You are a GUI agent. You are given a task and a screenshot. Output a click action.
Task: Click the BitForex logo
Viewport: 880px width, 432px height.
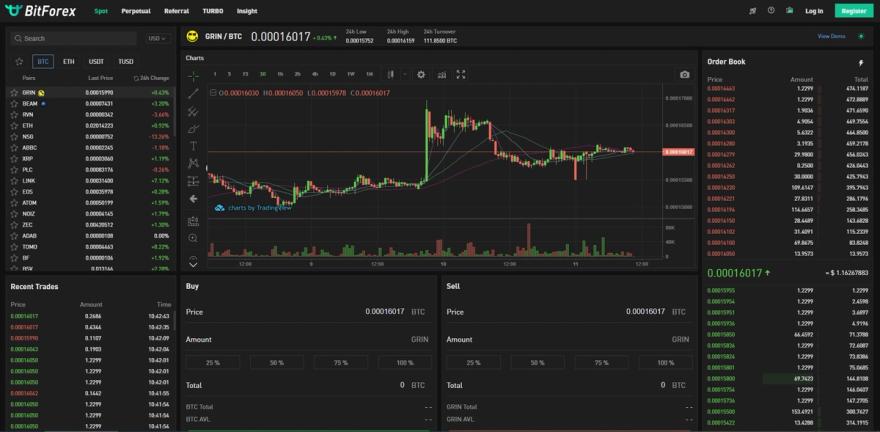(x=40, y=11)
